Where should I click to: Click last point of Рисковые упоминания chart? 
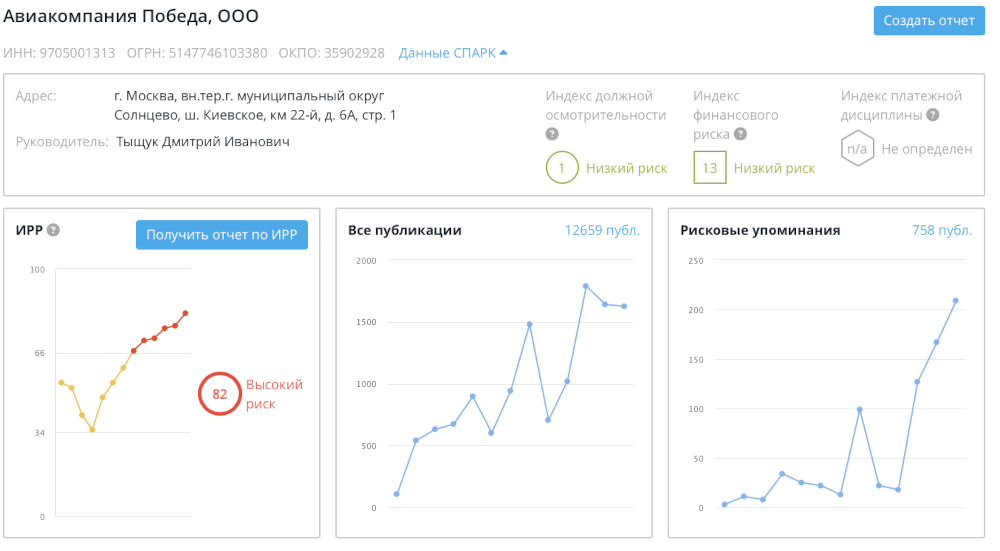(x=956, y=300)
